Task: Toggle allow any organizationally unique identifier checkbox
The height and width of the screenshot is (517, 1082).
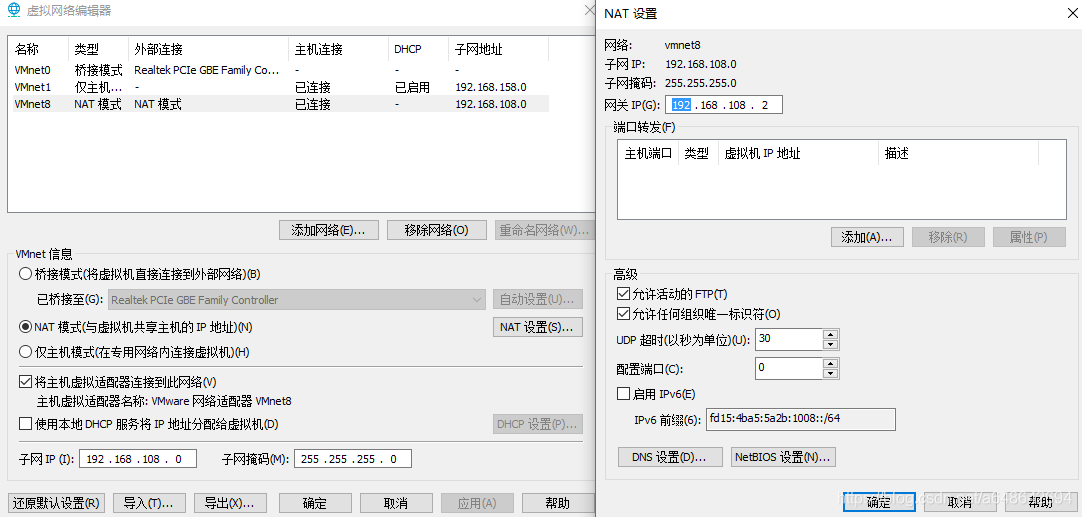Action: coord(623,314)
